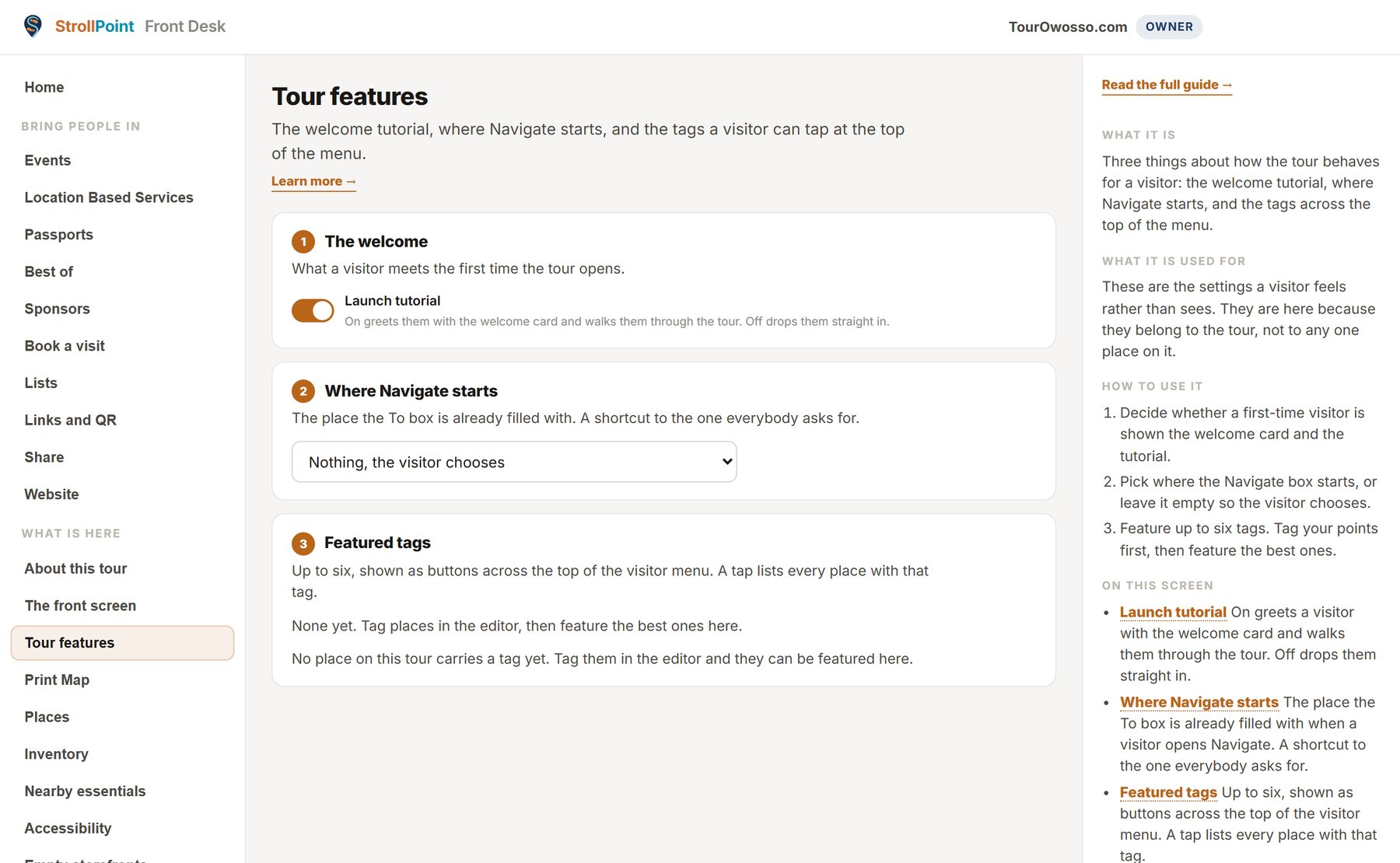This screenshot has height=863, width=1400.
Task: Click the StrollPoint logo icon
Action: pos(33,26)
